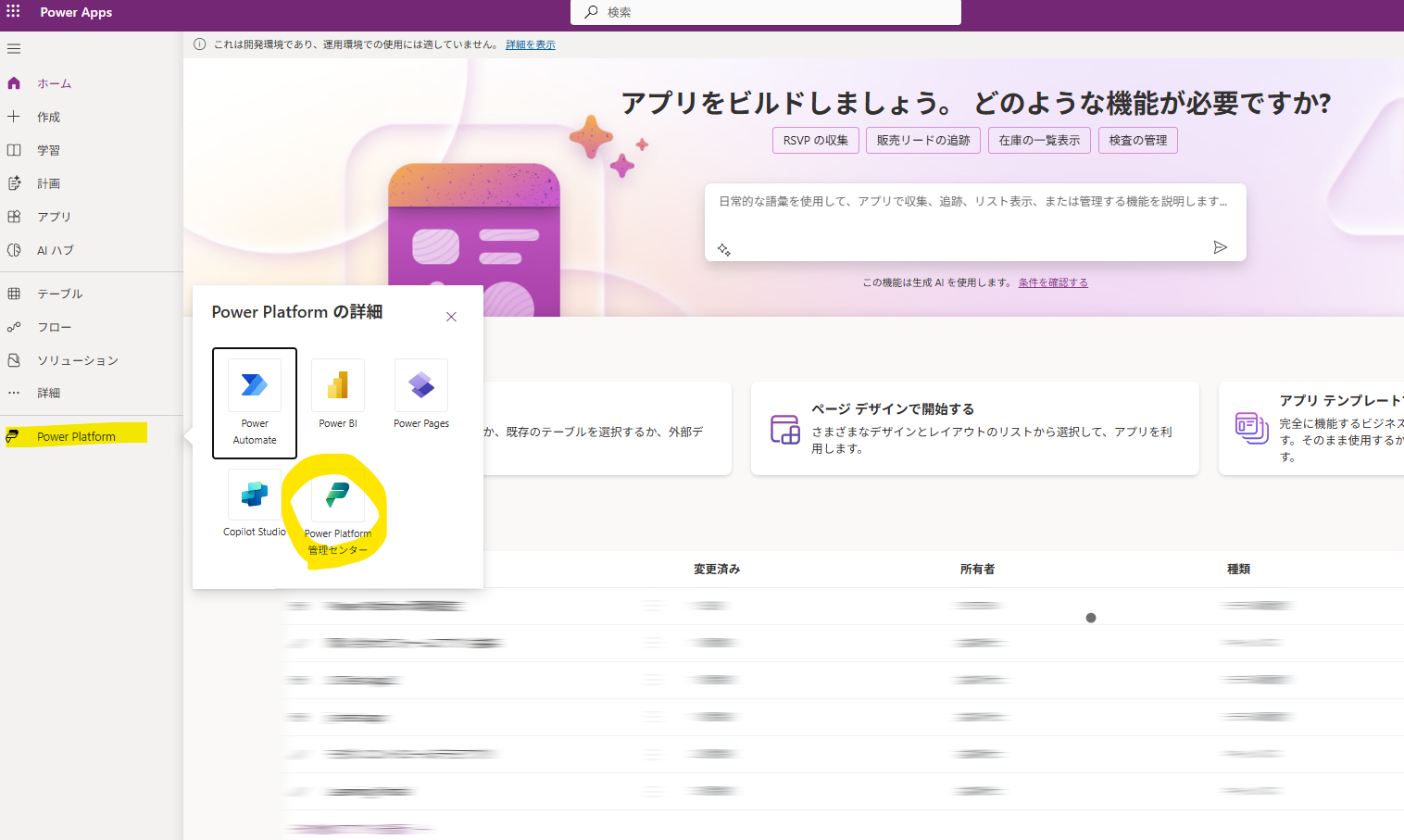1404x840 pixels.
Task: Open ページ デザインで開始する card
Action: pyautogui.click(x=975, y=429)
